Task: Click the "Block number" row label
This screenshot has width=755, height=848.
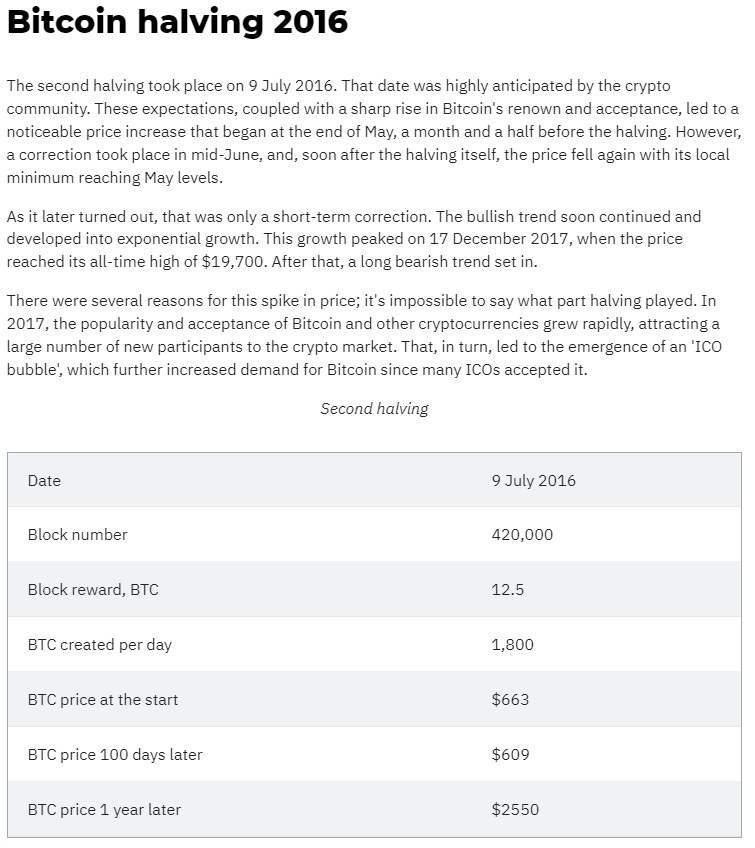Action: coord(77,534)
